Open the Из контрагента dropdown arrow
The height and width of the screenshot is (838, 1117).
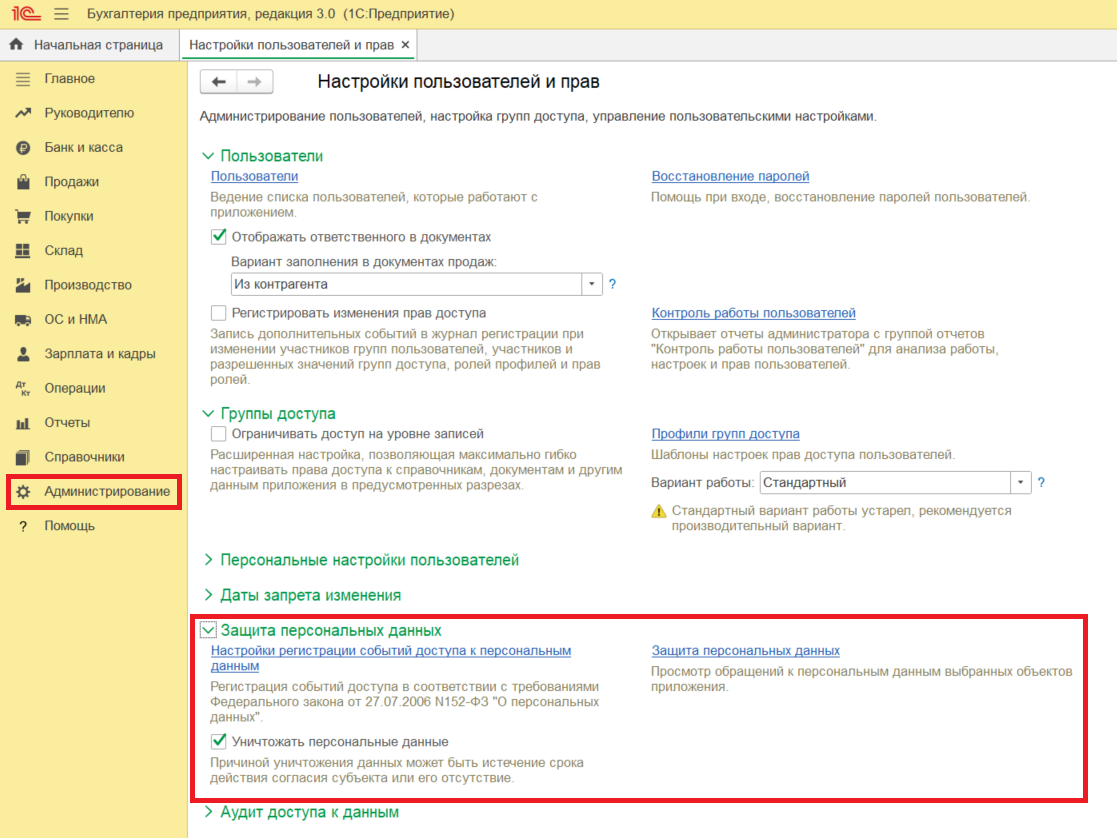click(592, 284)
